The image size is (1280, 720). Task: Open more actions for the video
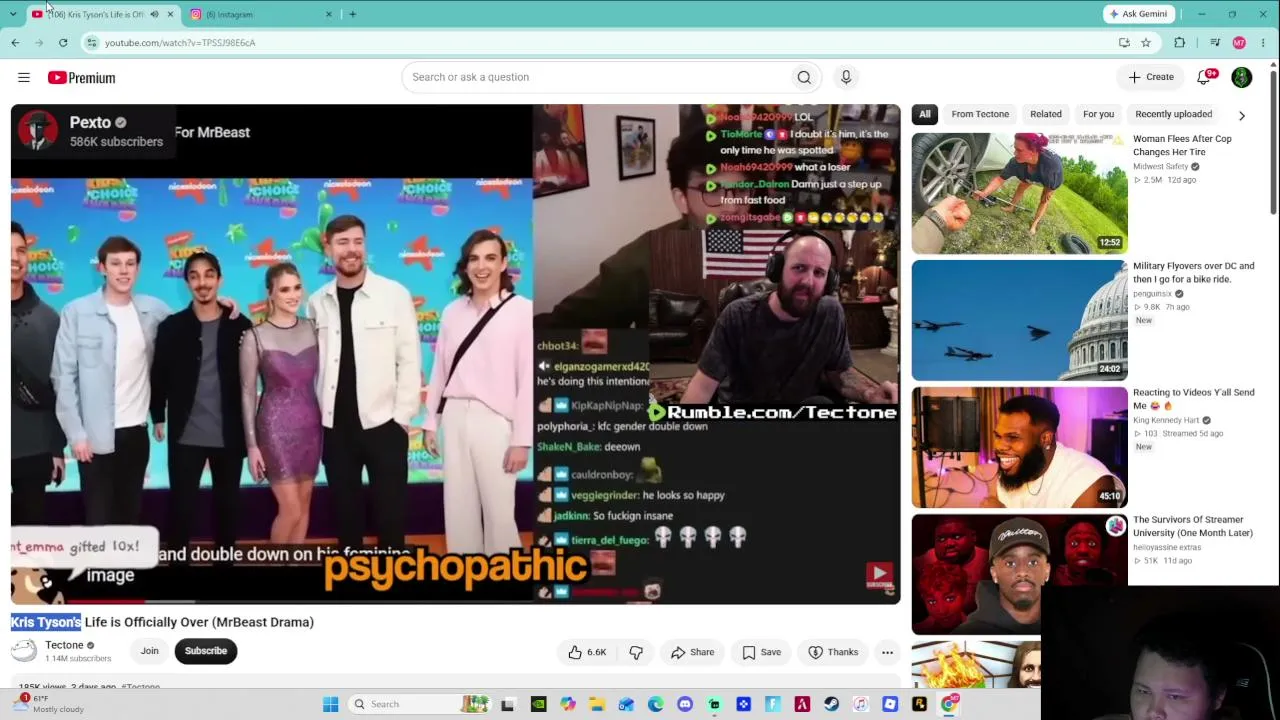coord(887,652)
